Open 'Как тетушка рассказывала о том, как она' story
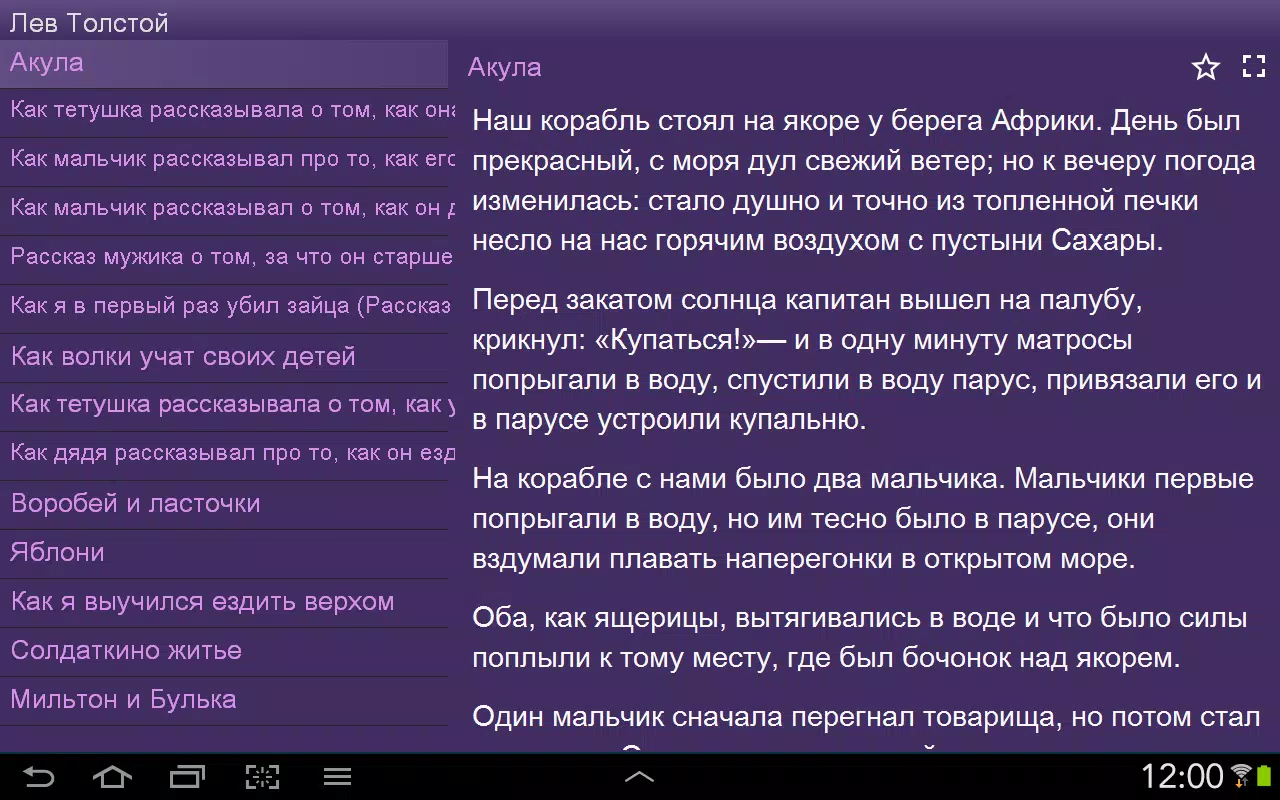 pyautogui.click(x=224, y=112)
